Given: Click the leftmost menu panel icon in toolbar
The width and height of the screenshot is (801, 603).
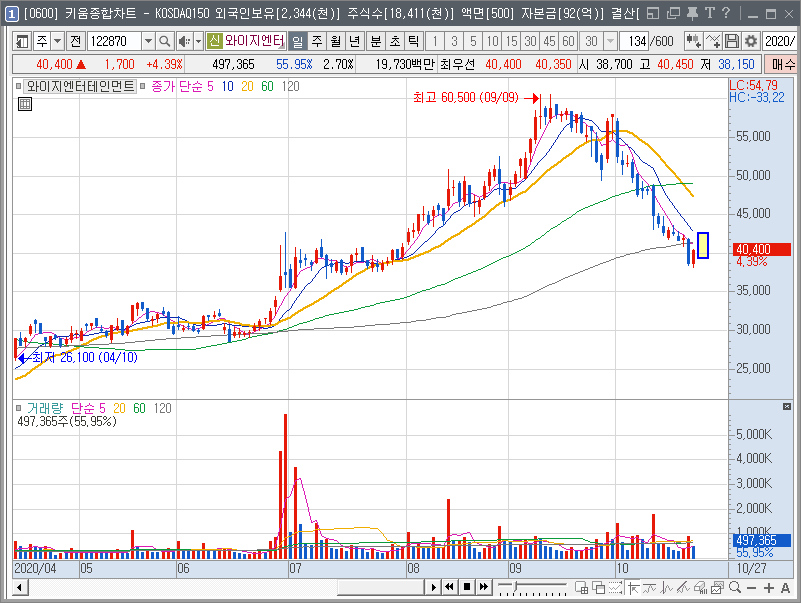Looking at the screenshot, I should (x=22, y=41).
